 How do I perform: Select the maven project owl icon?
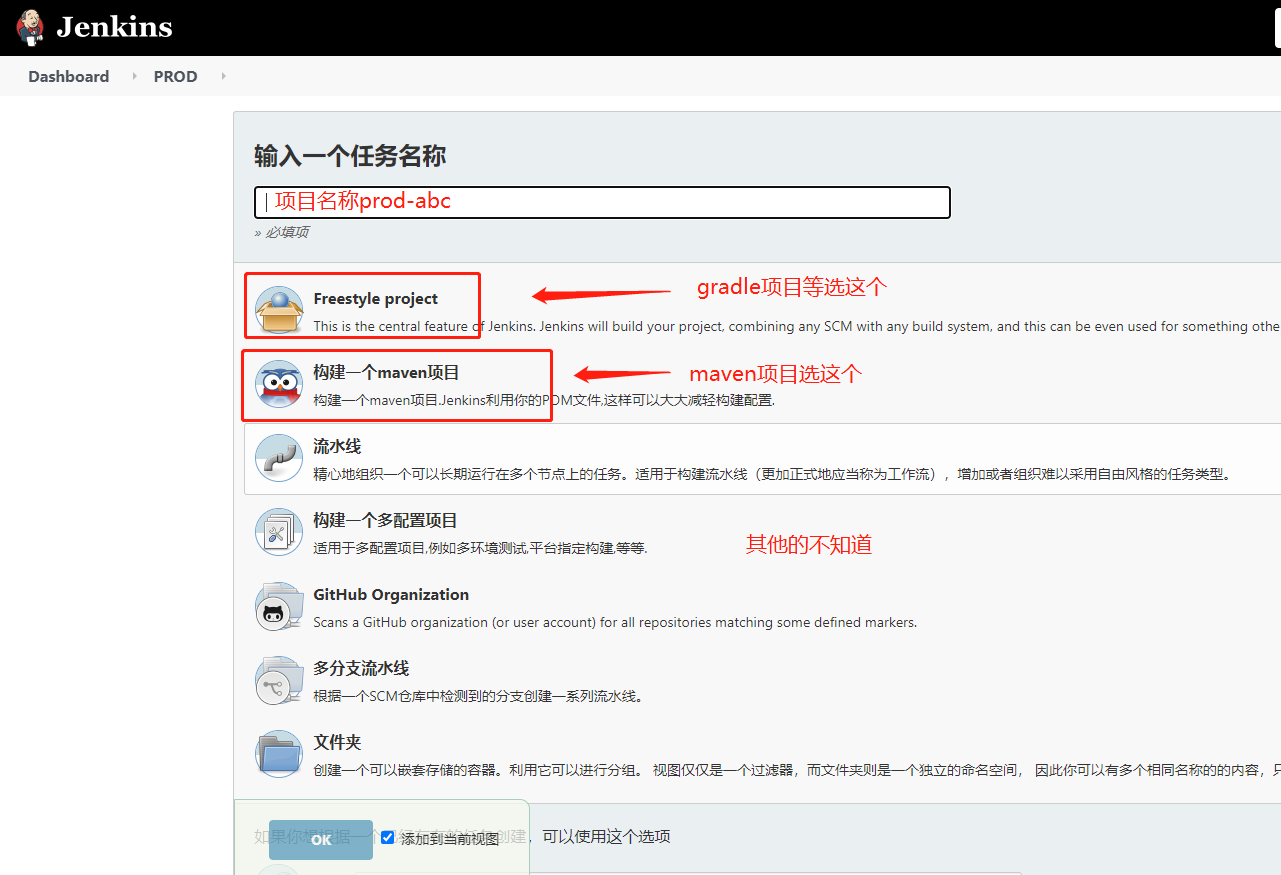point(278,384)
